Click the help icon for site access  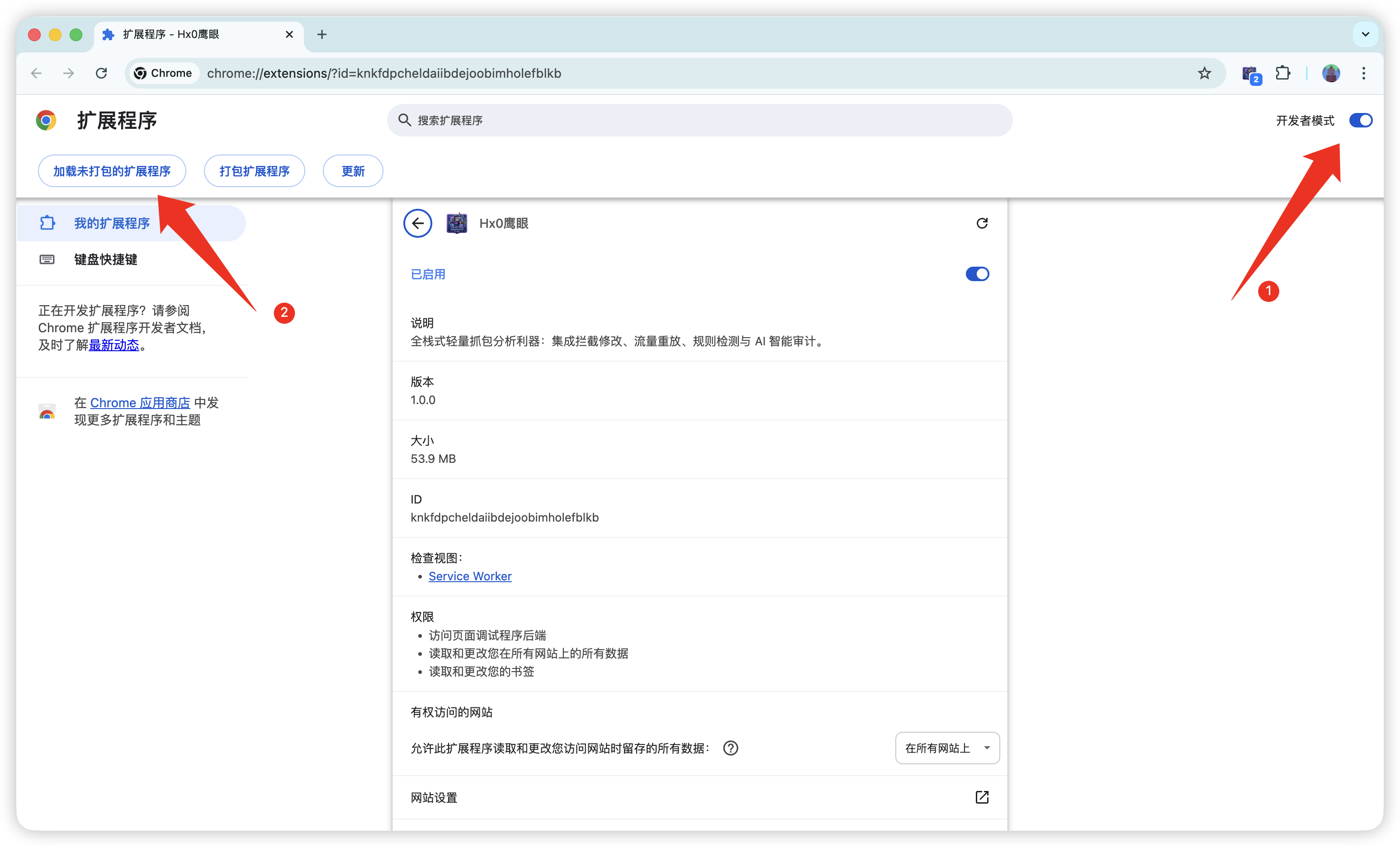click(x=731, y=748)
